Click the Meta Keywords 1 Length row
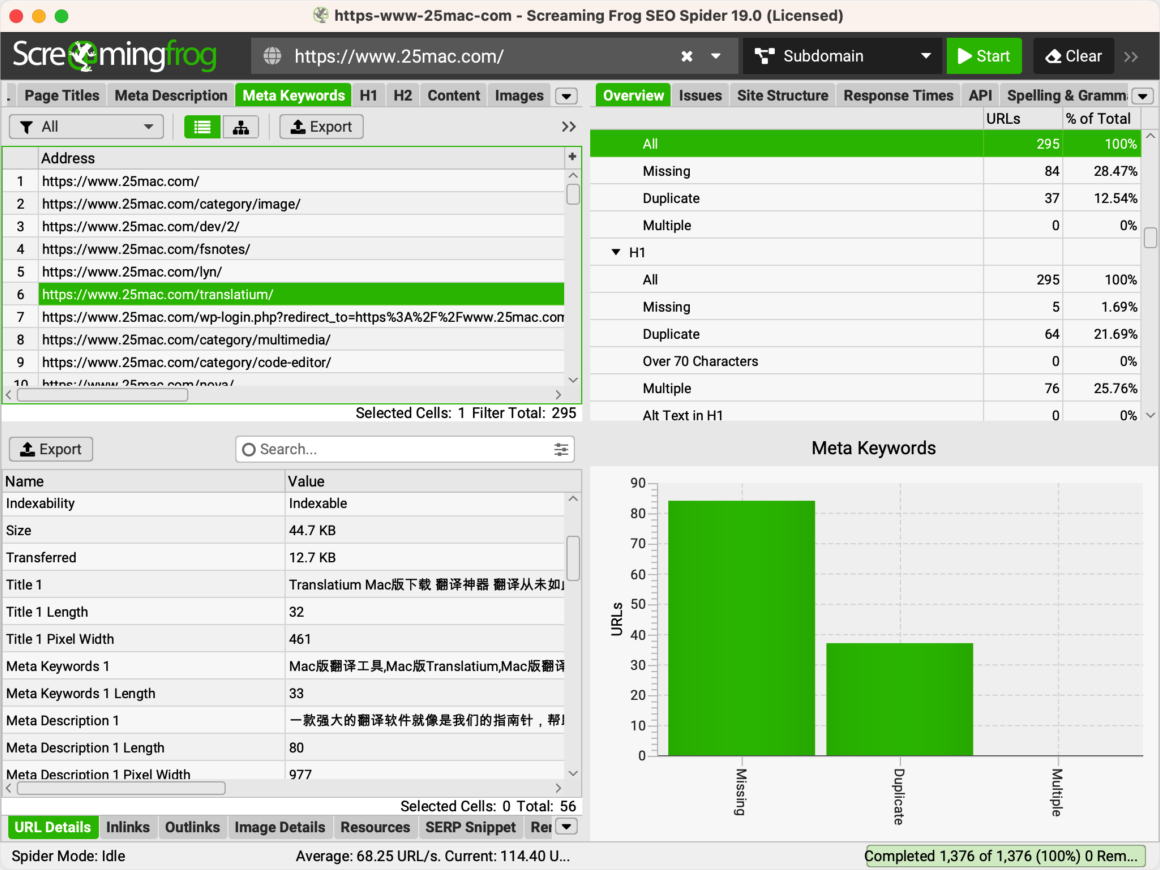The image size is (1160, 870). [284, 694]
